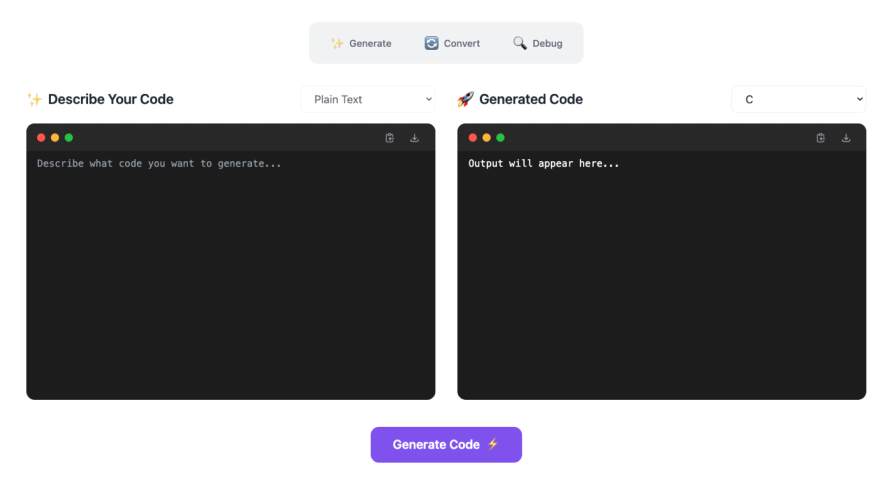Click the Generate Code button
889x500 pixels.
coord(446,444)
